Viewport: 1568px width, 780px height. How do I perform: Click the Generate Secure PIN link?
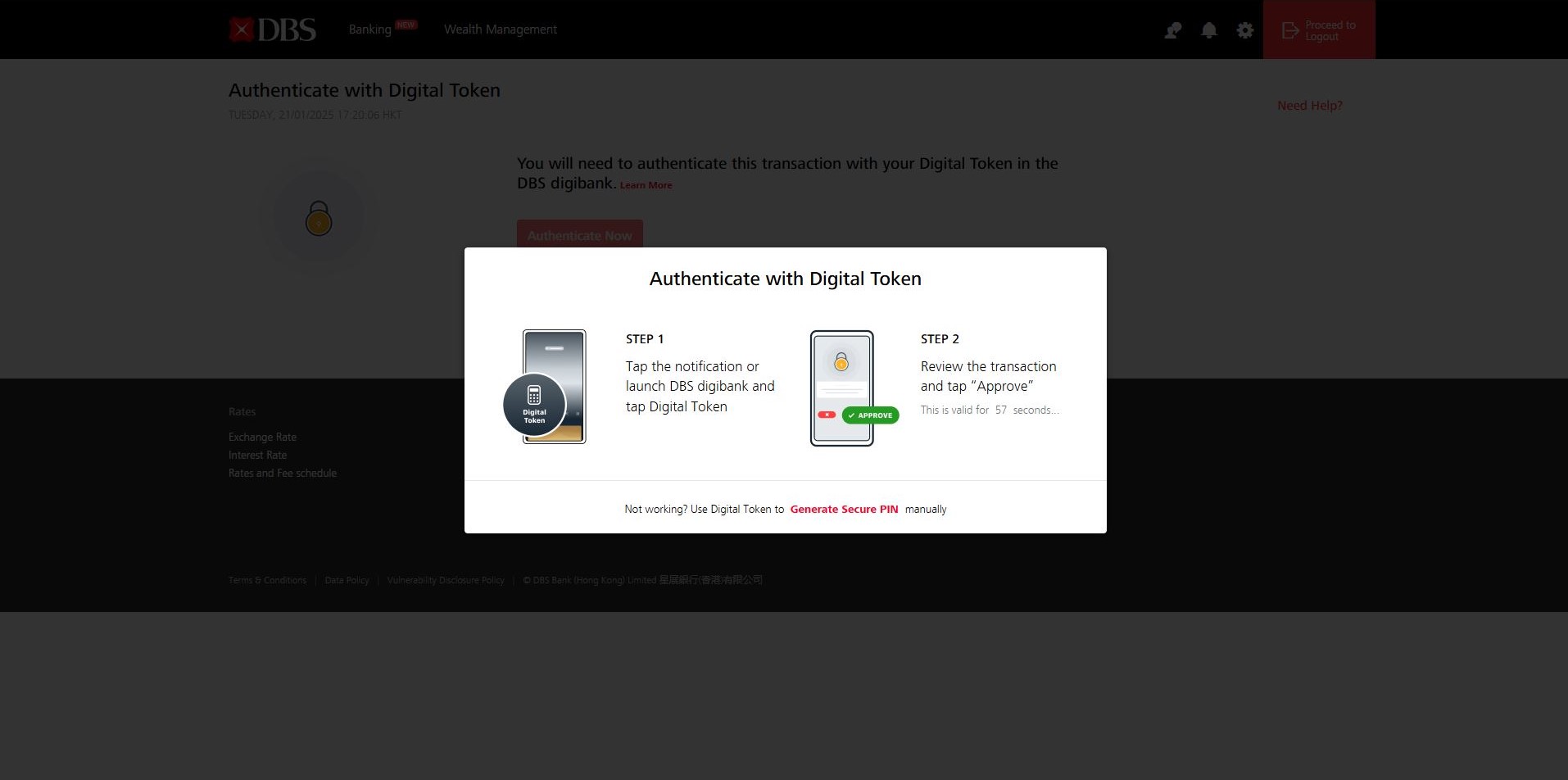844,510
